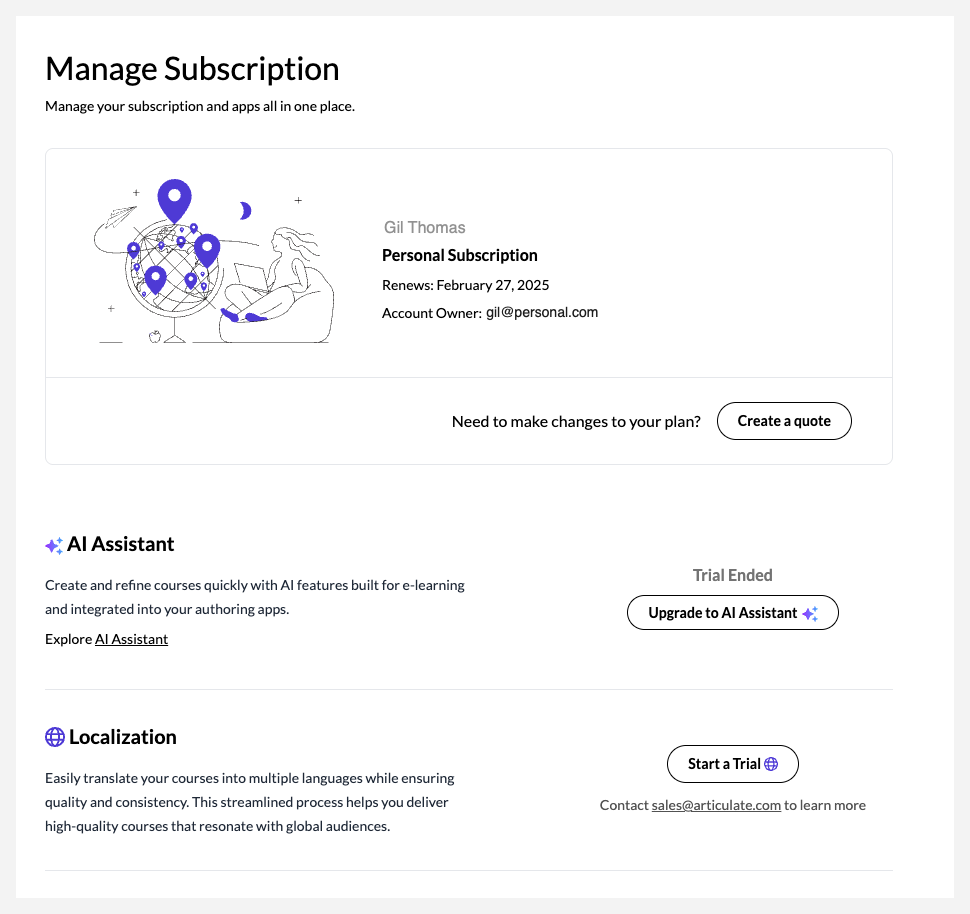Click the crescent moon in the illustration
The image size is (970, 914).
[244, 210]
